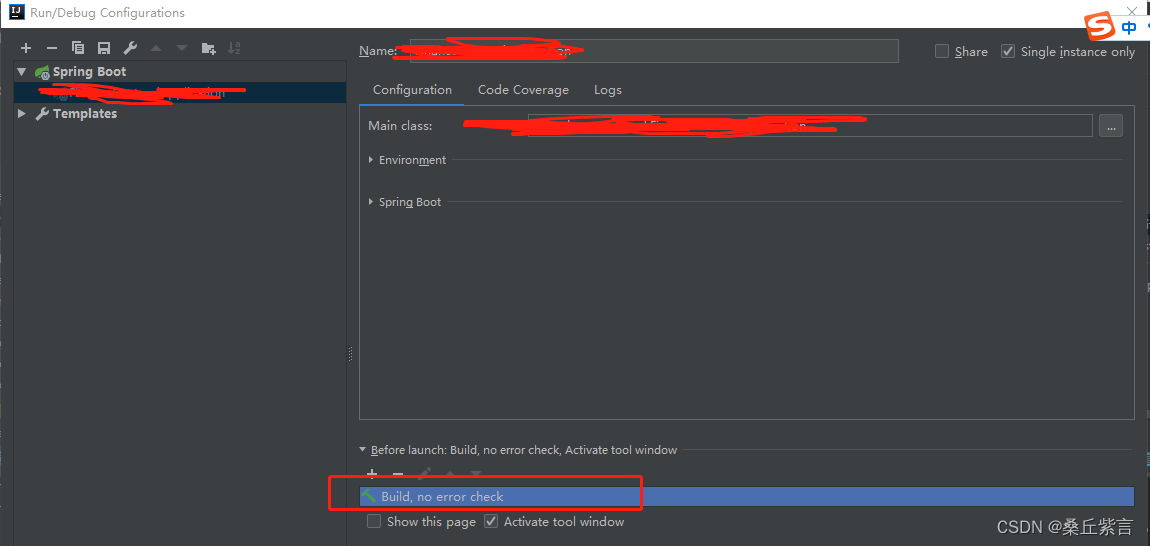Viewport: 1150px width, 546px height.
Task: Click the Name input field
Action: click(654, 51)
